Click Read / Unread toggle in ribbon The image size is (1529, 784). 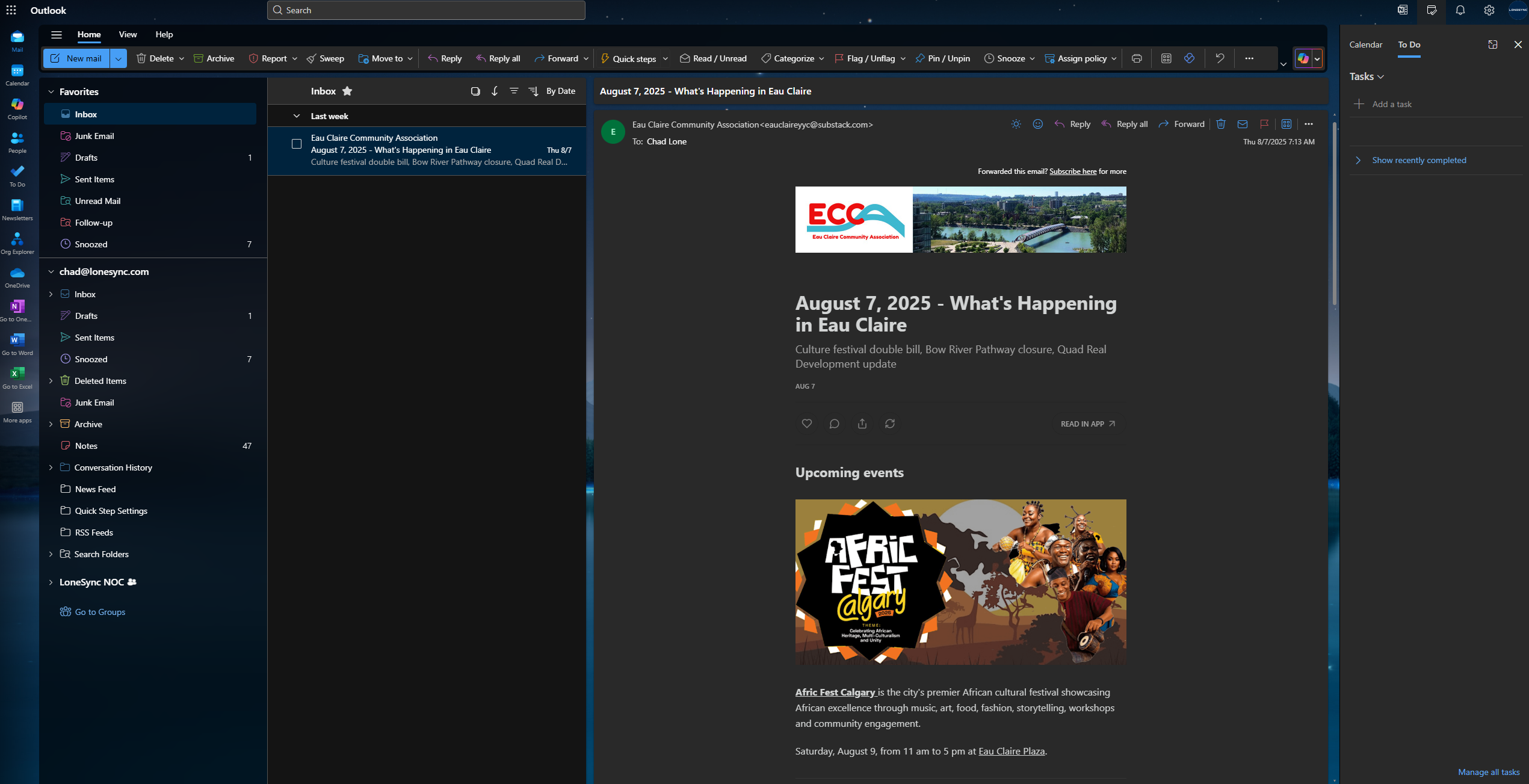pyautogui.click(x=714, y=58)
